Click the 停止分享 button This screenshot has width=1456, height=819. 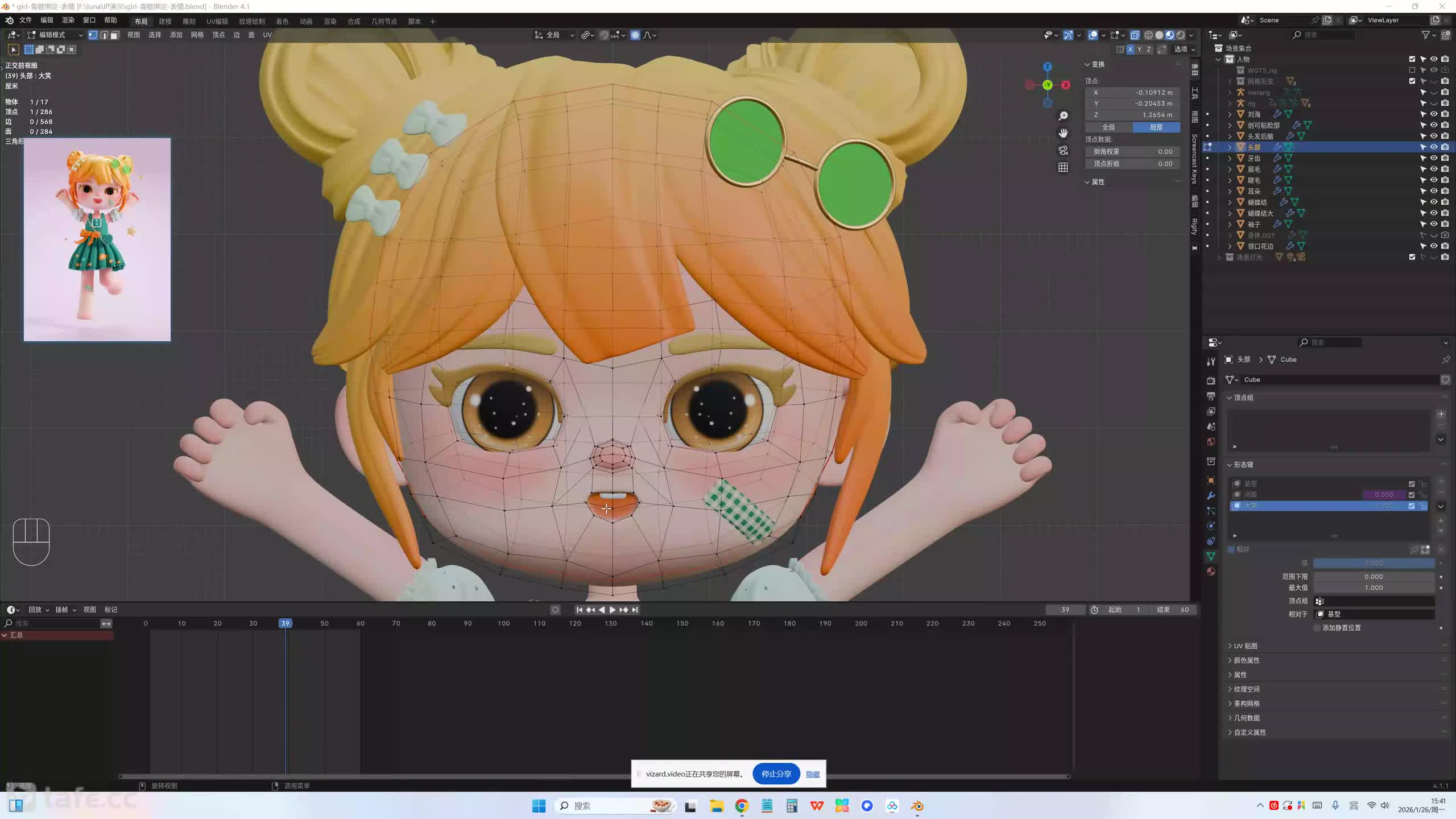click(776, 774)
